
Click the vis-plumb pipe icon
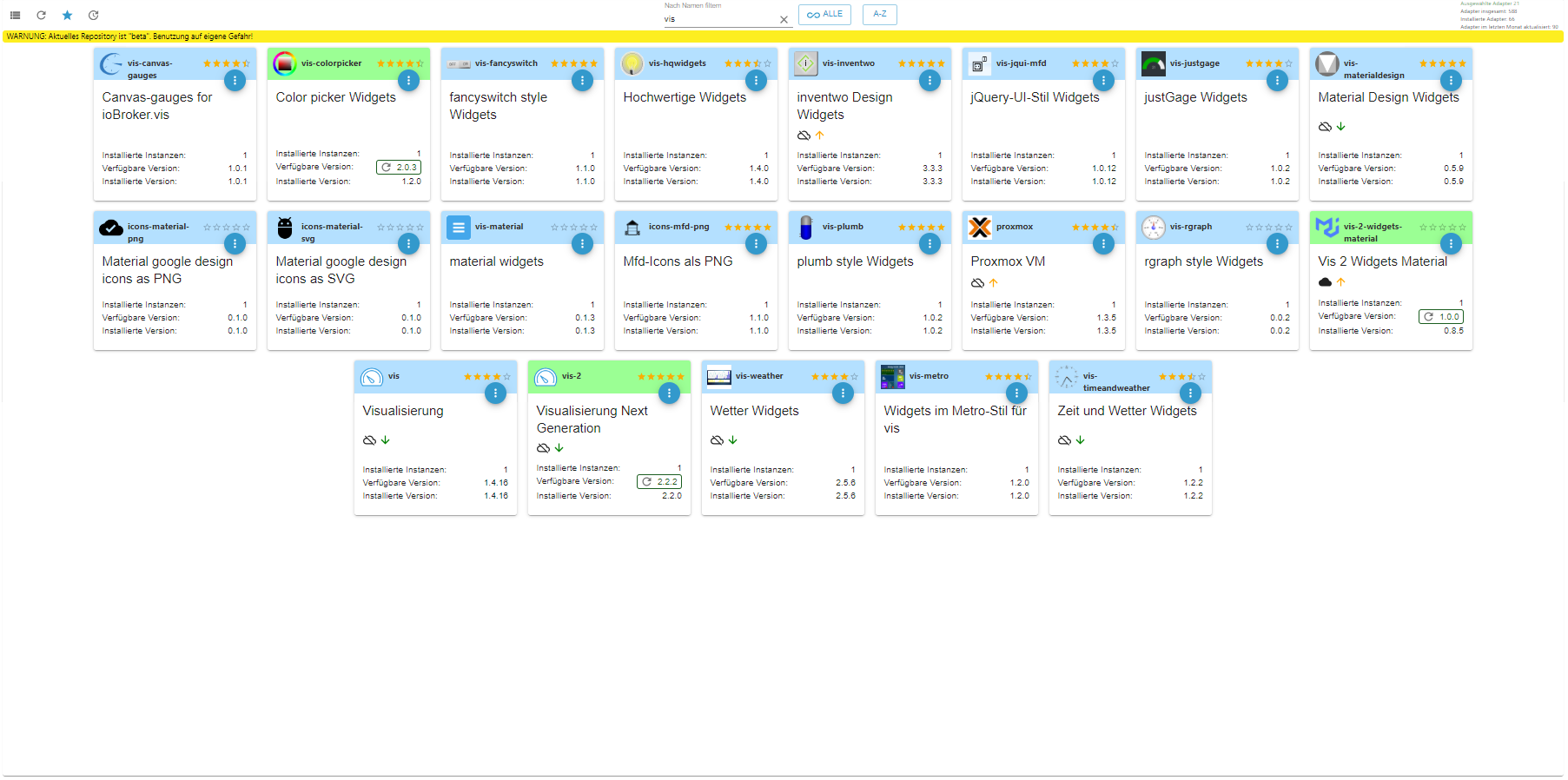click(x=805, y=227)
